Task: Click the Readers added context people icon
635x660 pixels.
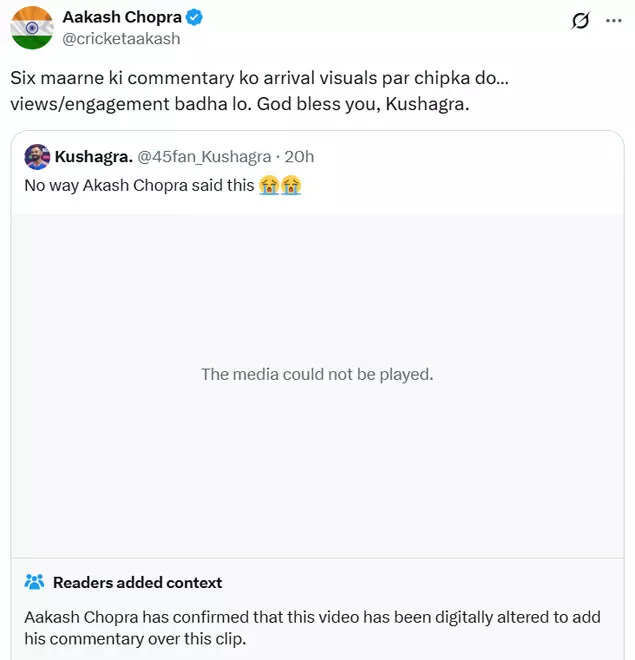Action: [35, 582]
